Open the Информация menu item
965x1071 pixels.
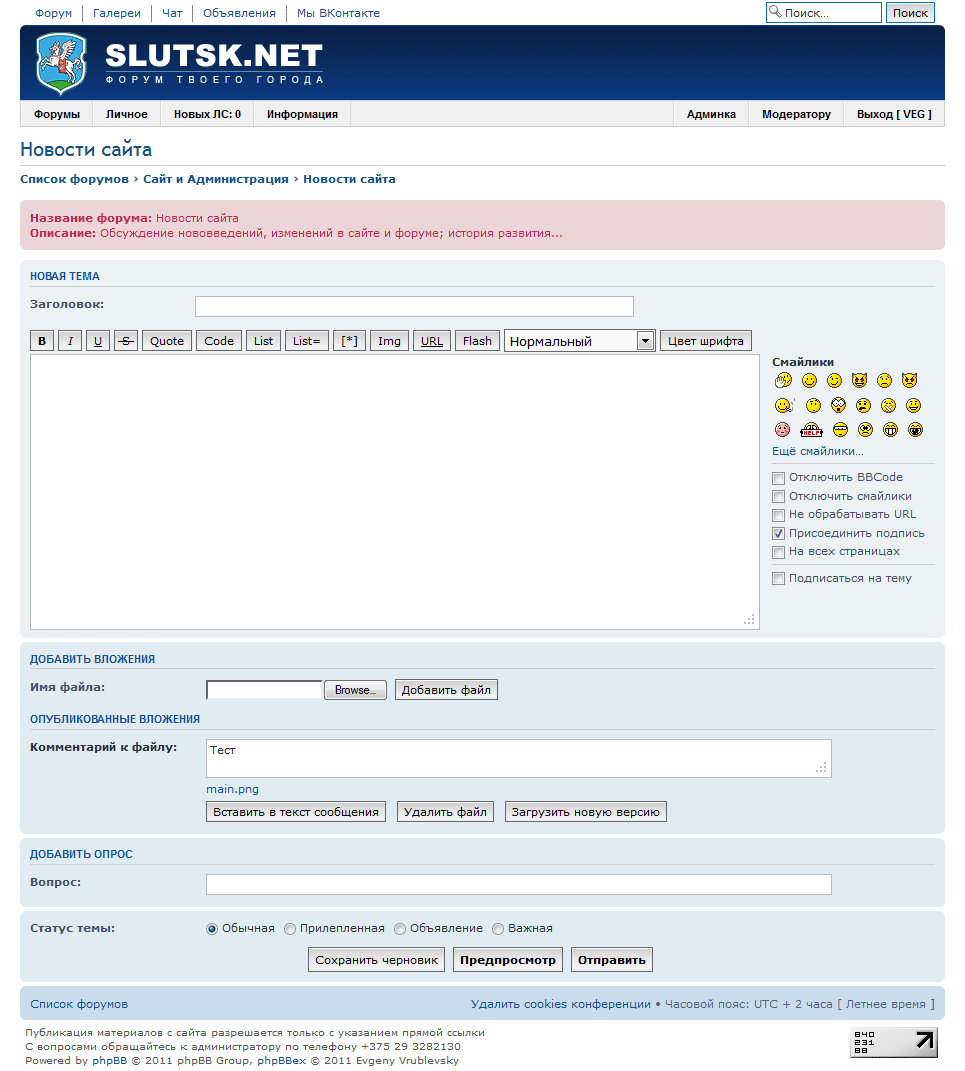click(x=302, y=114)
